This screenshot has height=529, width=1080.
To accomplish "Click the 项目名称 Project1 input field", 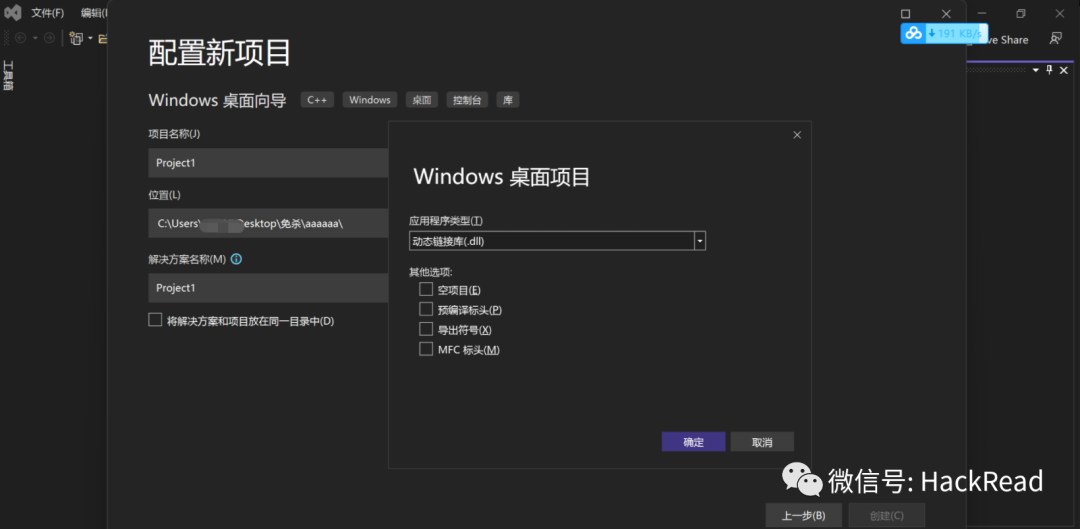I will pos(269,163).
